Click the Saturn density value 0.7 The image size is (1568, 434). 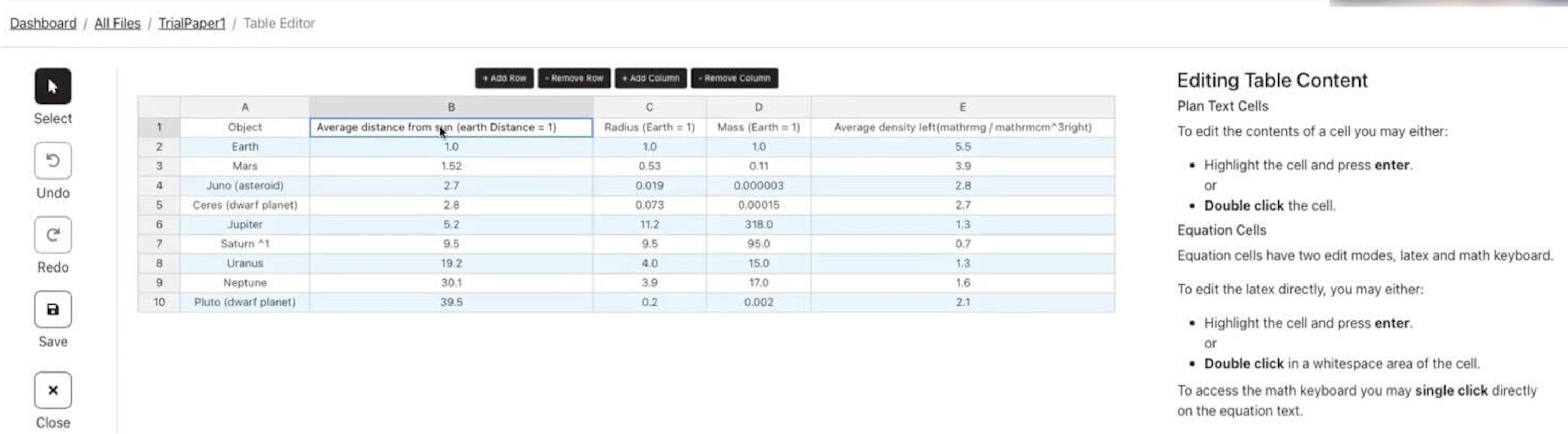963,244
